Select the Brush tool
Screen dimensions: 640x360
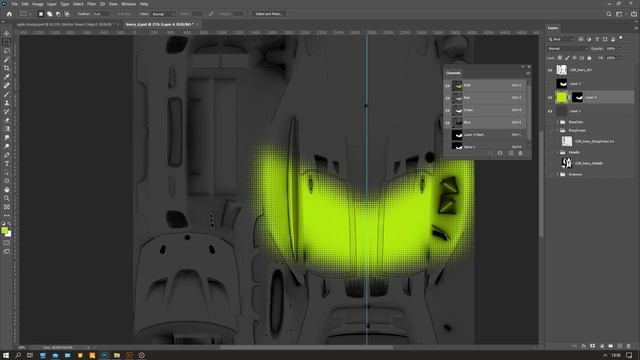coord(7,94)
